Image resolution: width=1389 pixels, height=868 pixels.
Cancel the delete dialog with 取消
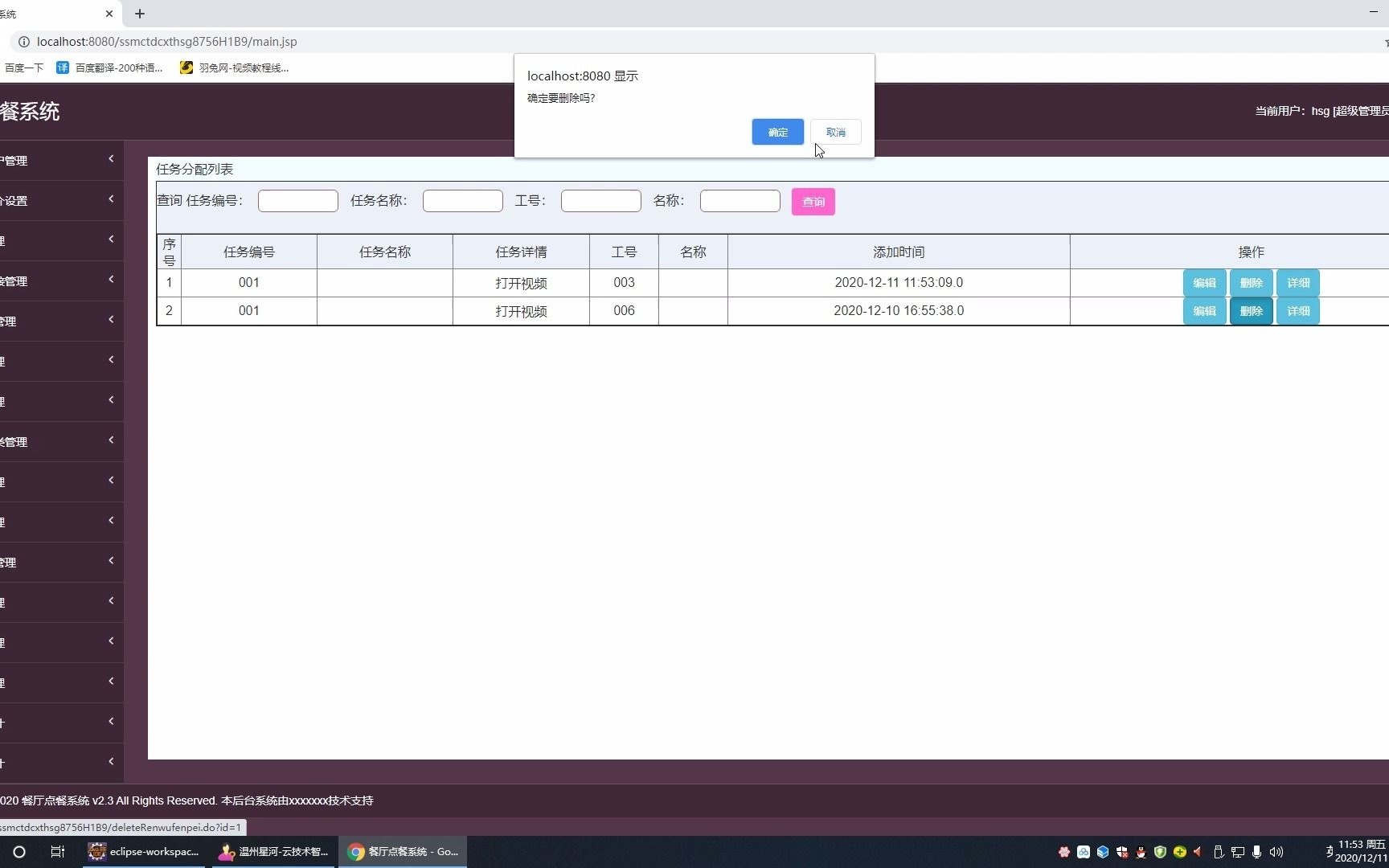tap(835, 132)
